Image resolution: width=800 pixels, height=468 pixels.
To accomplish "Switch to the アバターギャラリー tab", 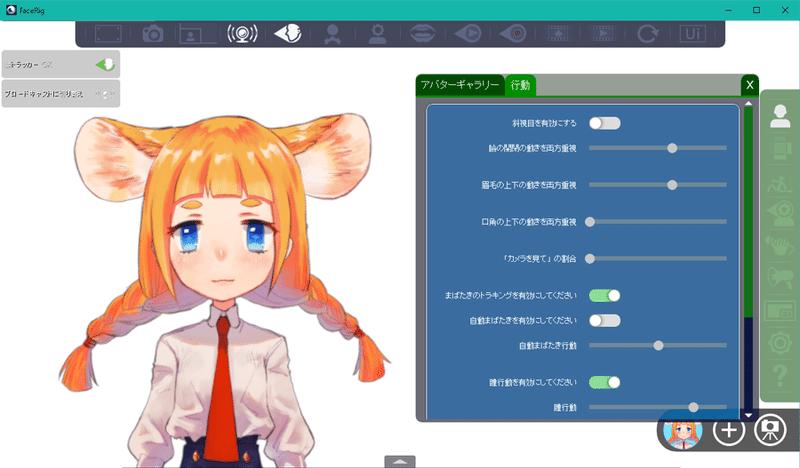I will tap(460, 85).
